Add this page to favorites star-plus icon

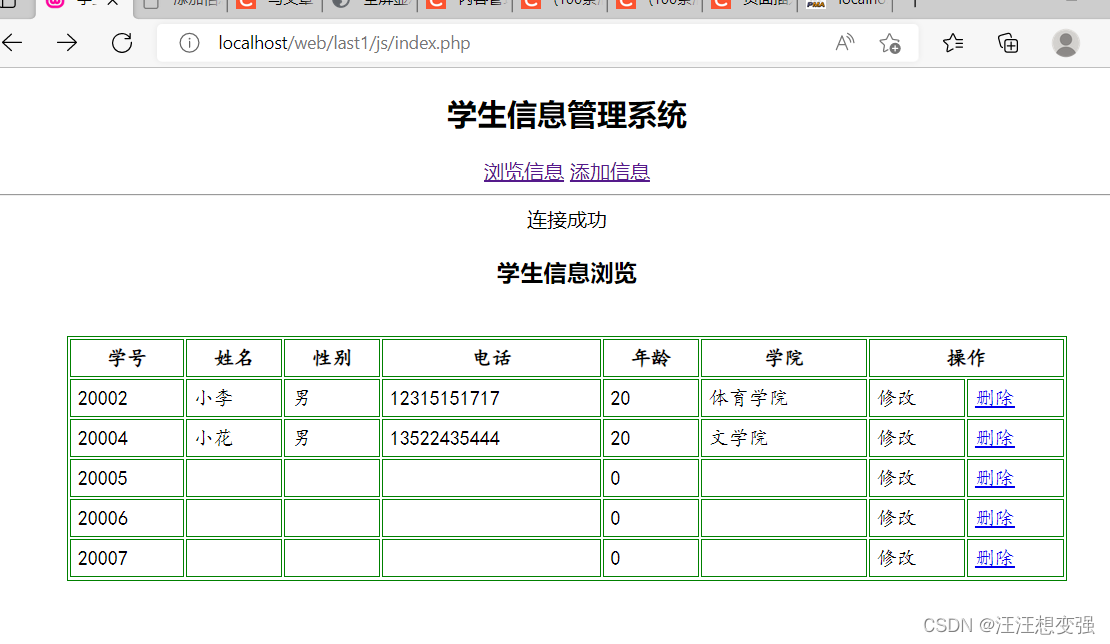click(890, 43)
